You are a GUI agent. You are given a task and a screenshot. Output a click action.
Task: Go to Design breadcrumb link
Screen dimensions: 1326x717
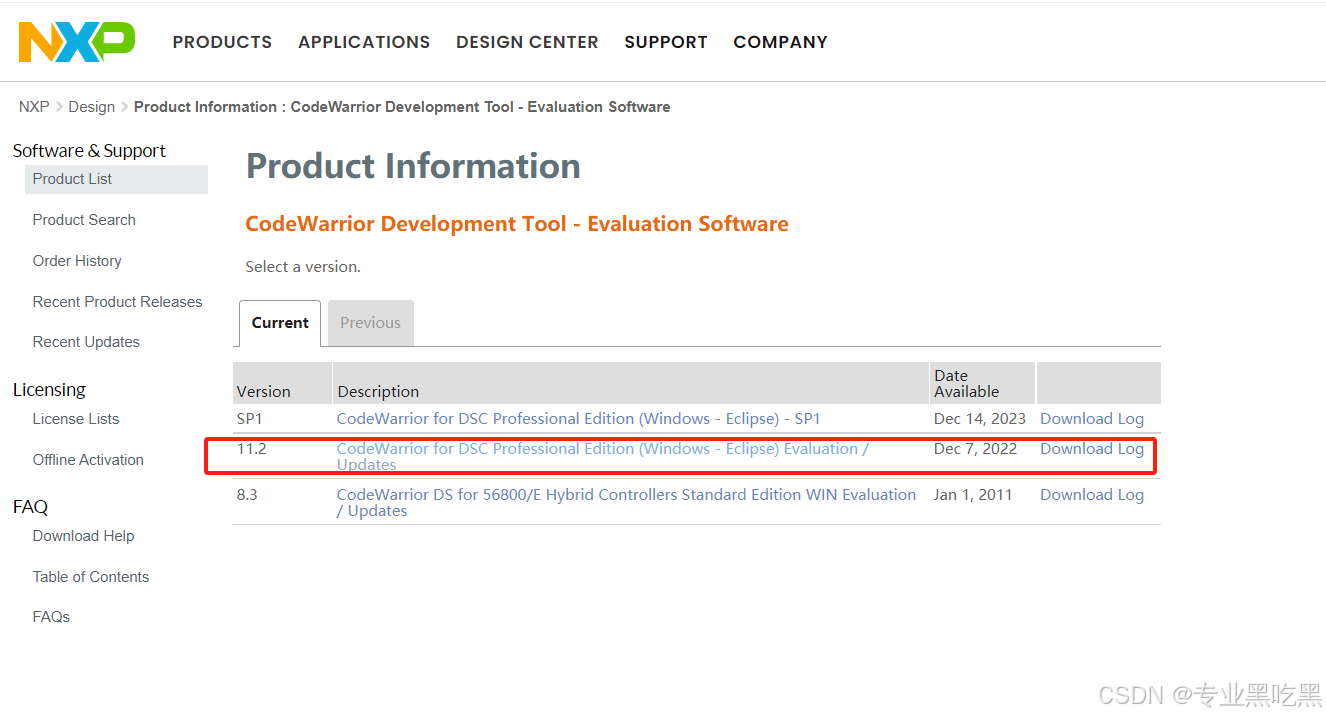click(91, 107)
